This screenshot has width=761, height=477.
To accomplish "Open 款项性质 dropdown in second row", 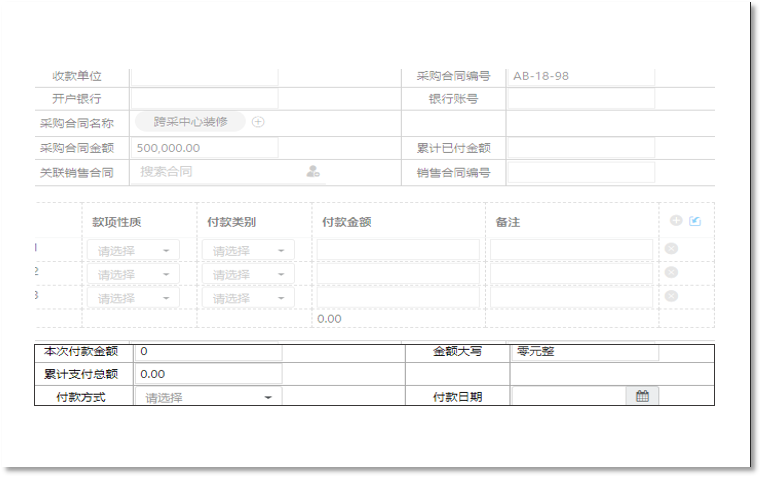I will coord(133,274).
